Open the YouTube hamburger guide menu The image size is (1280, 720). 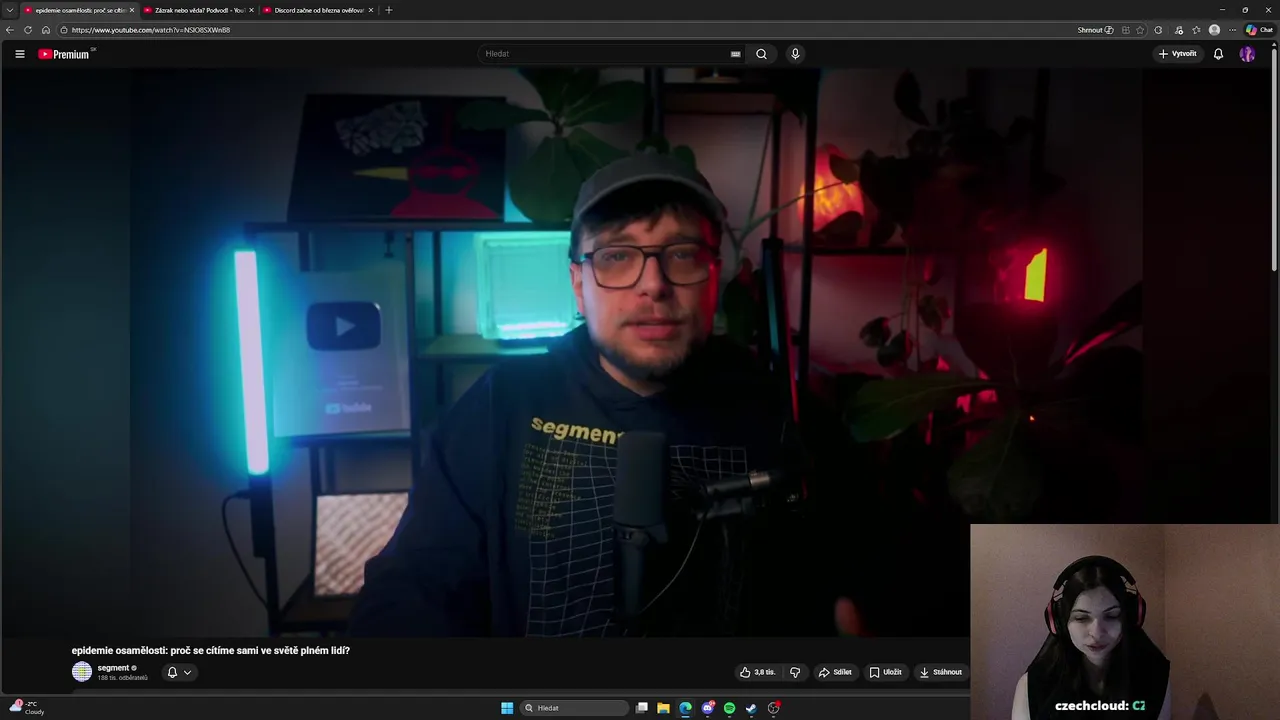click(x=19, y=54)
